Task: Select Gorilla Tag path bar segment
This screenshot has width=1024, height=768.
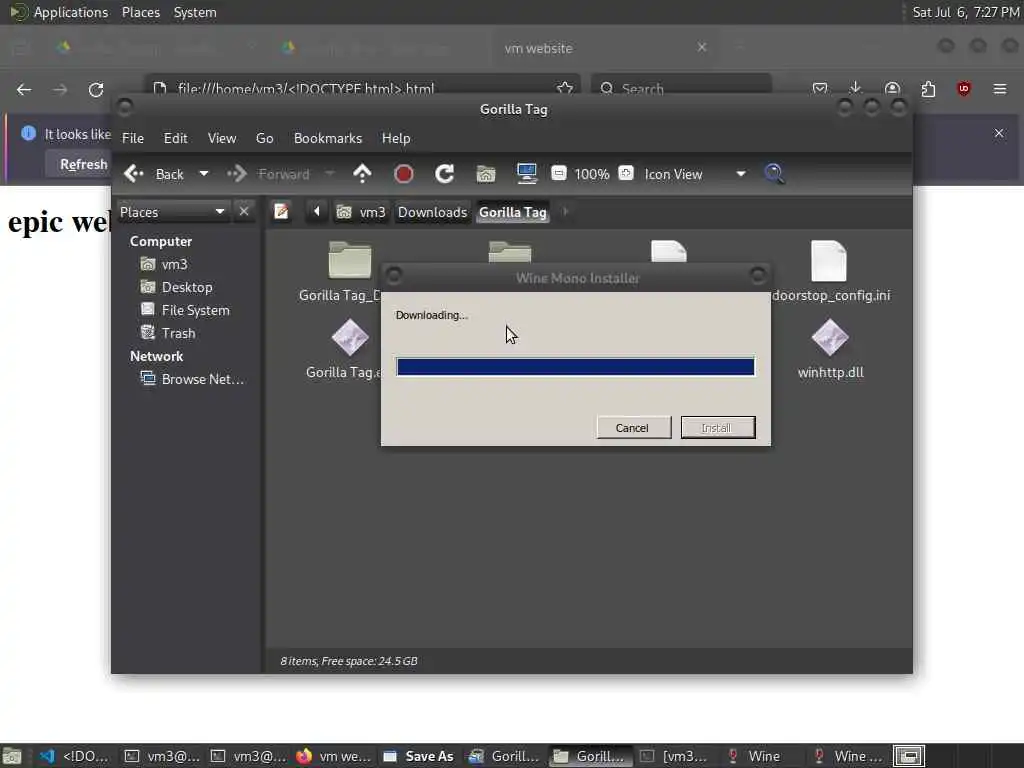Action: coord(513,212)
